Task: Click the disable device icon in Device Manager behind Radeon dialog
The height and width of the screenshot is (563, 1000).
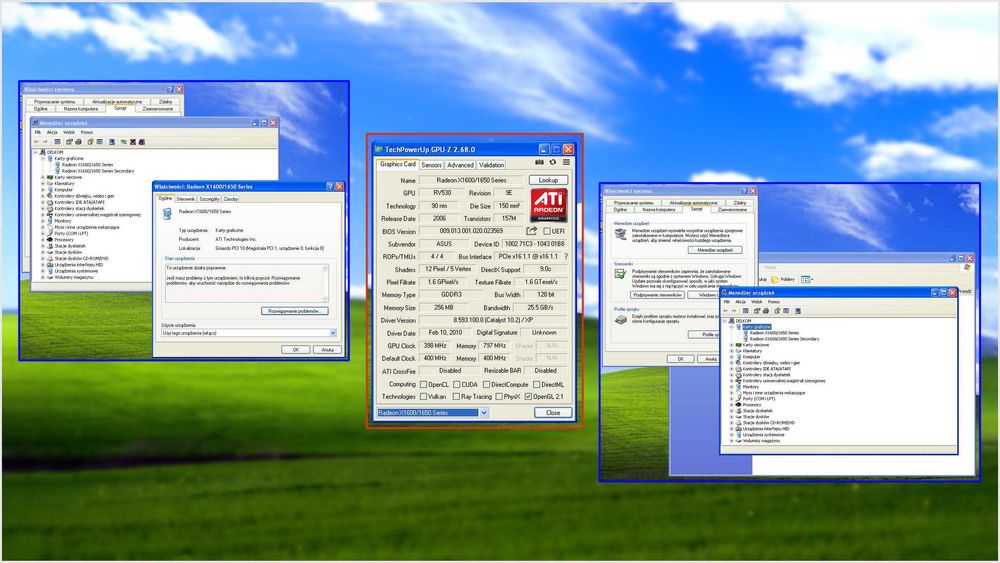Action: coord(142,142)
